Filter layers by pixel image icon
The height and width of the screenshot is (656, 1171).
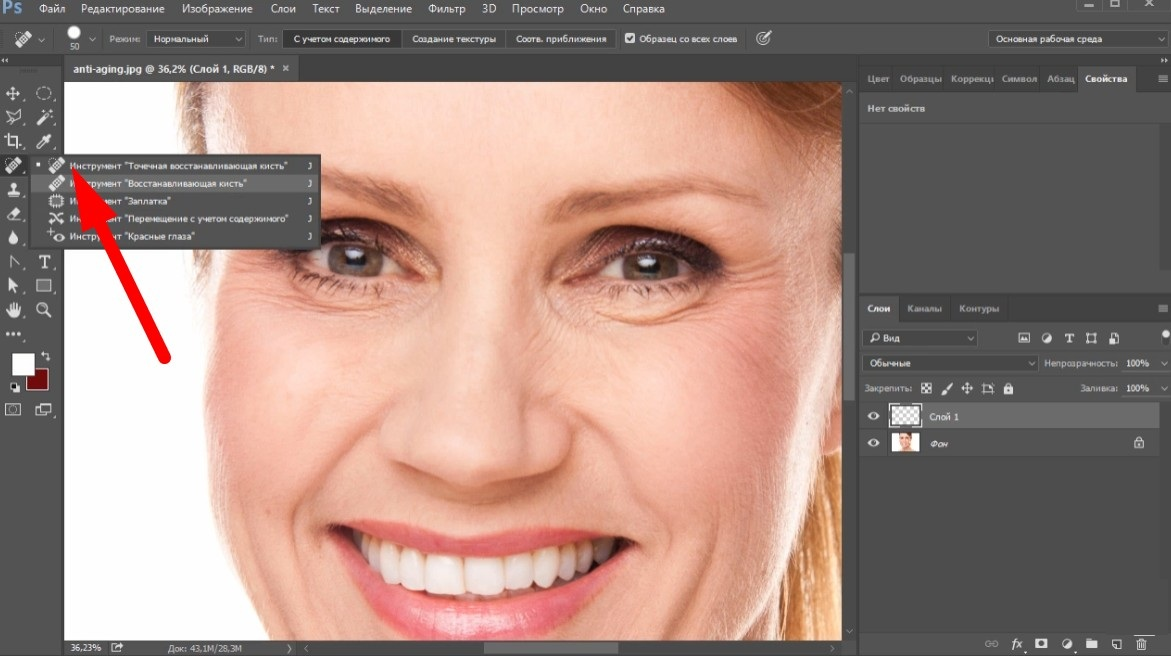click(x=1024, y=338)
